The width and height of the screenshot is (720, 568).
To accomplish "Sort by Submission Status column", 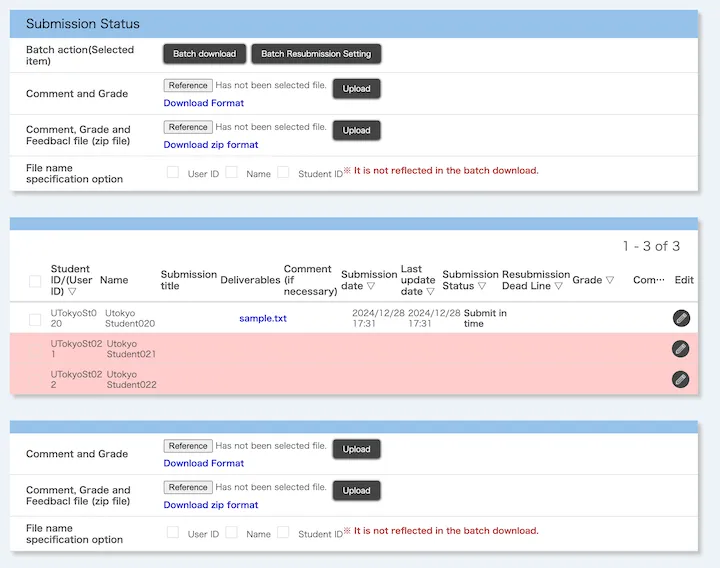I will click(482, 286).
